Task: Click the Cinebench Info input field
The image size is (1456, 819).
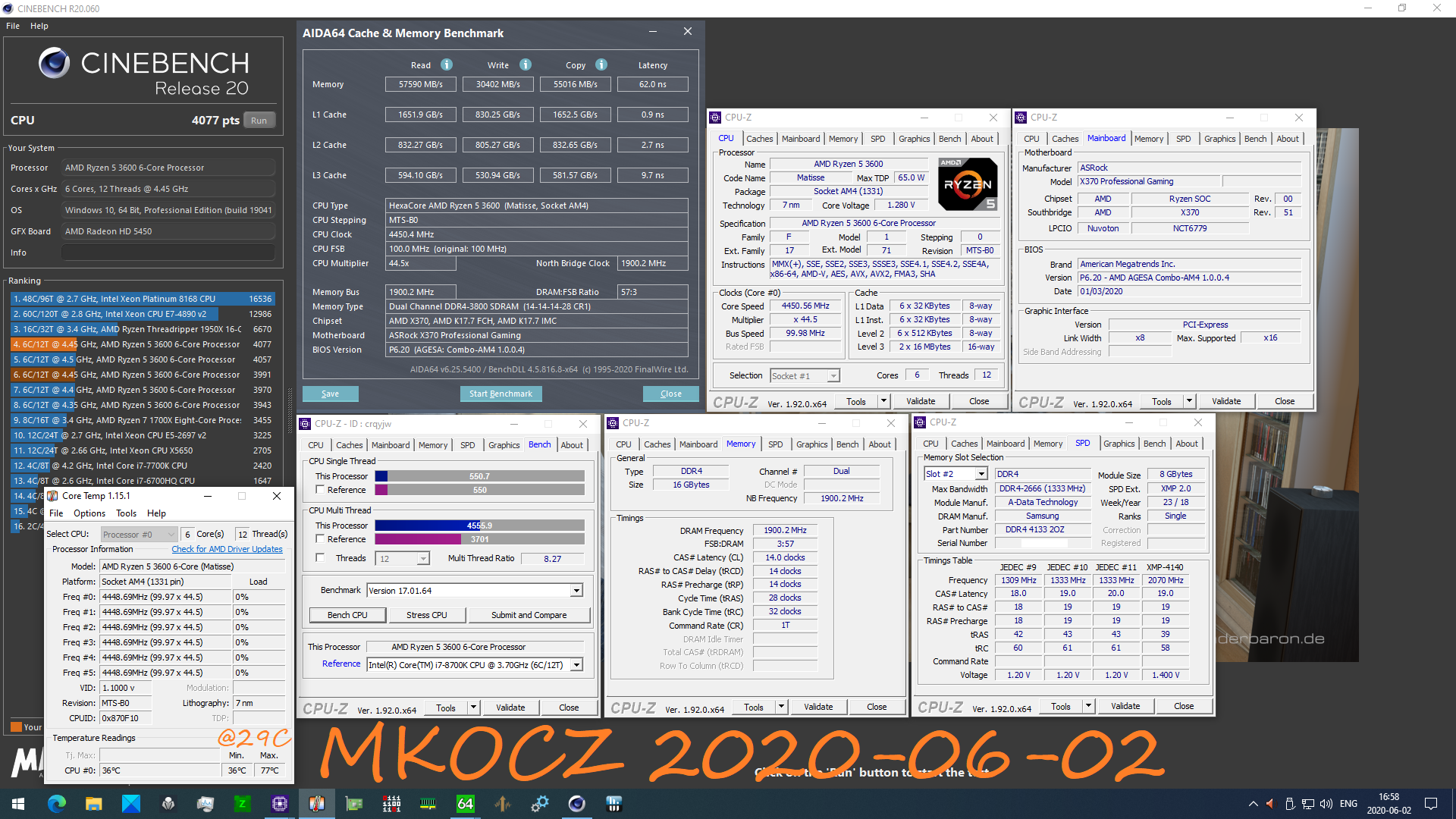Action: (x=168, y=253)
